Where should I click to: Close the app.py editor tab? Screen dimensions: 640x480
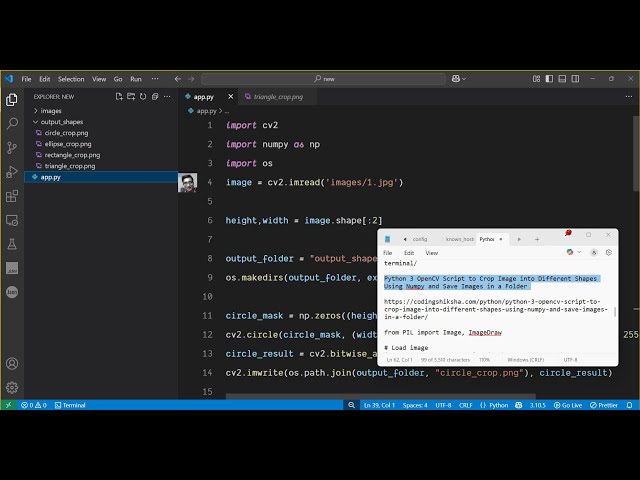[231, 97]
